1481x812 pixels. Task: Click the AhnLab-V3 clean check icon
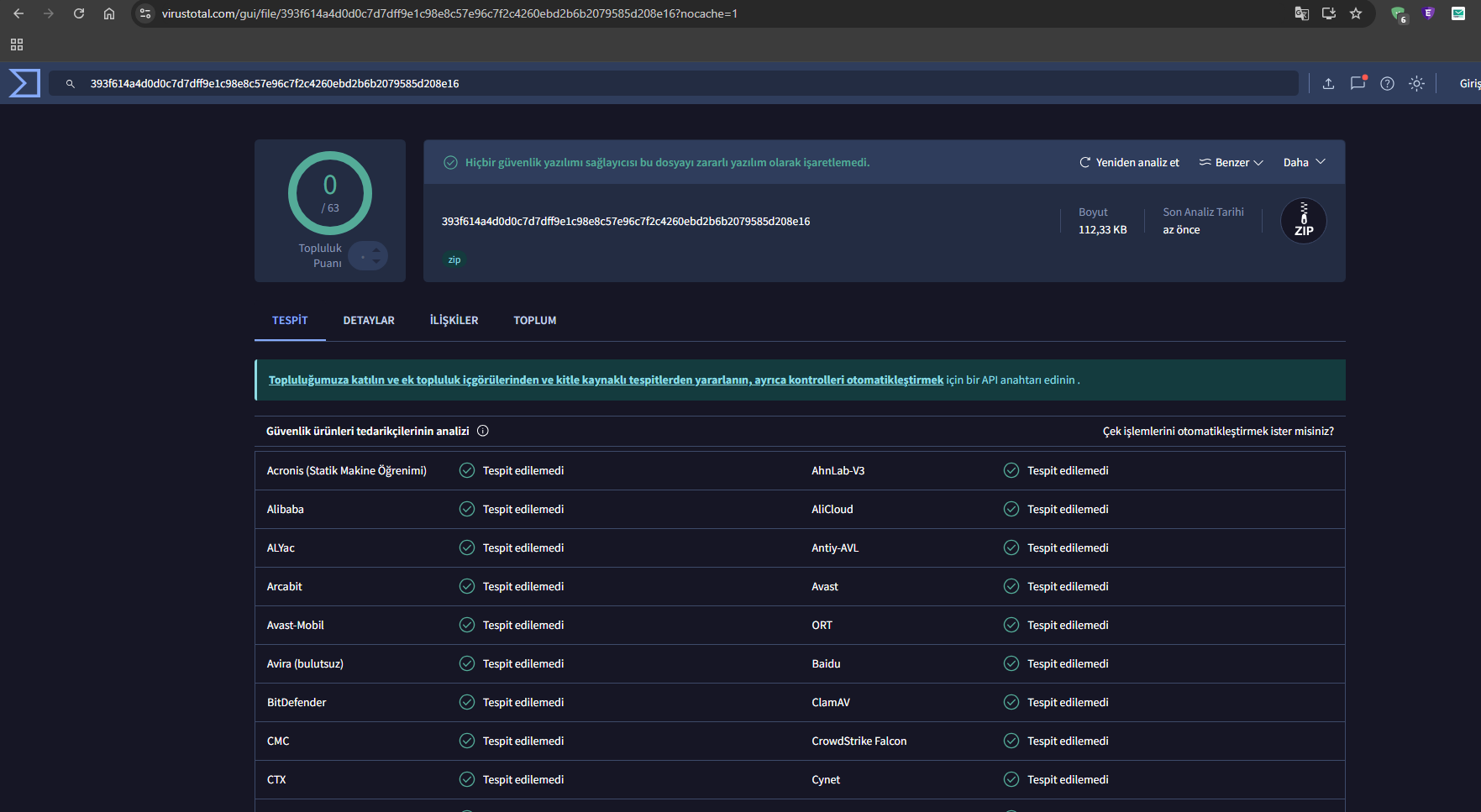pos(1011,470)
